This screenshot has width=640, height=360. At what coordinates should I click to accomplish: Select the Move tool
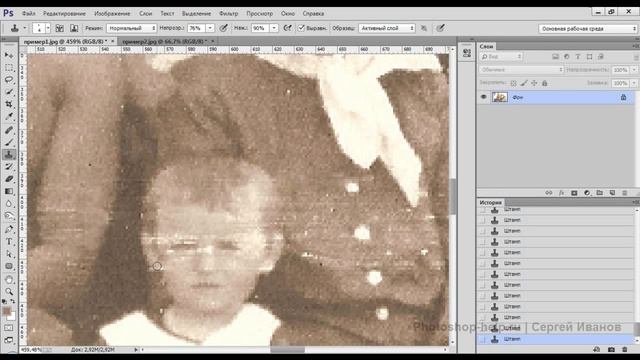tap(9, 55)
